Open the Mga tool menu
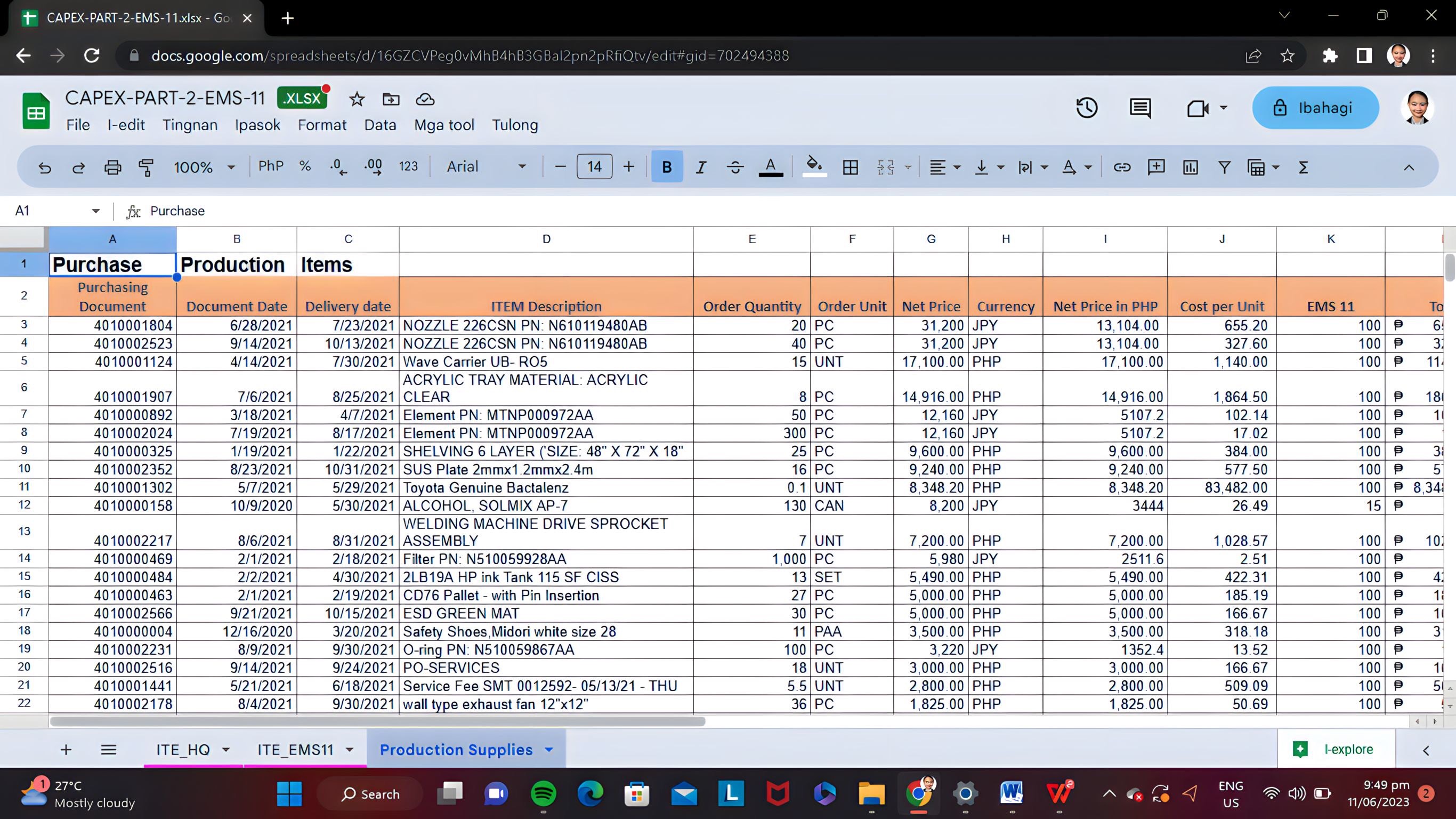The width and height of the screenshot is (1456, 819). (x=444, y=124)
